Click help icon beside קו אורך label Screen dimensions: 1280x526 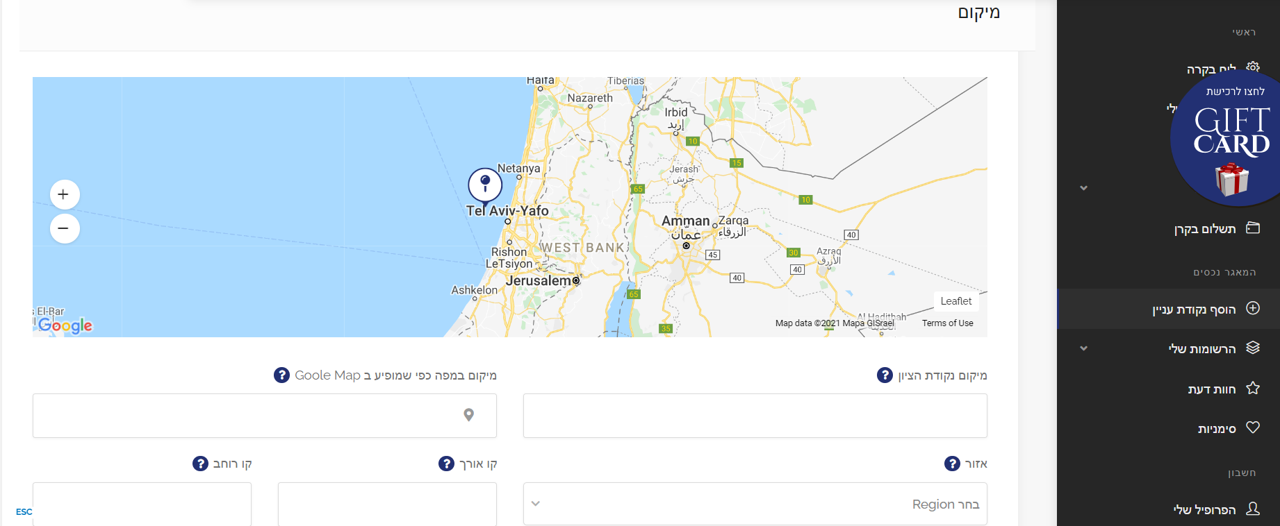tap(447, 464)
